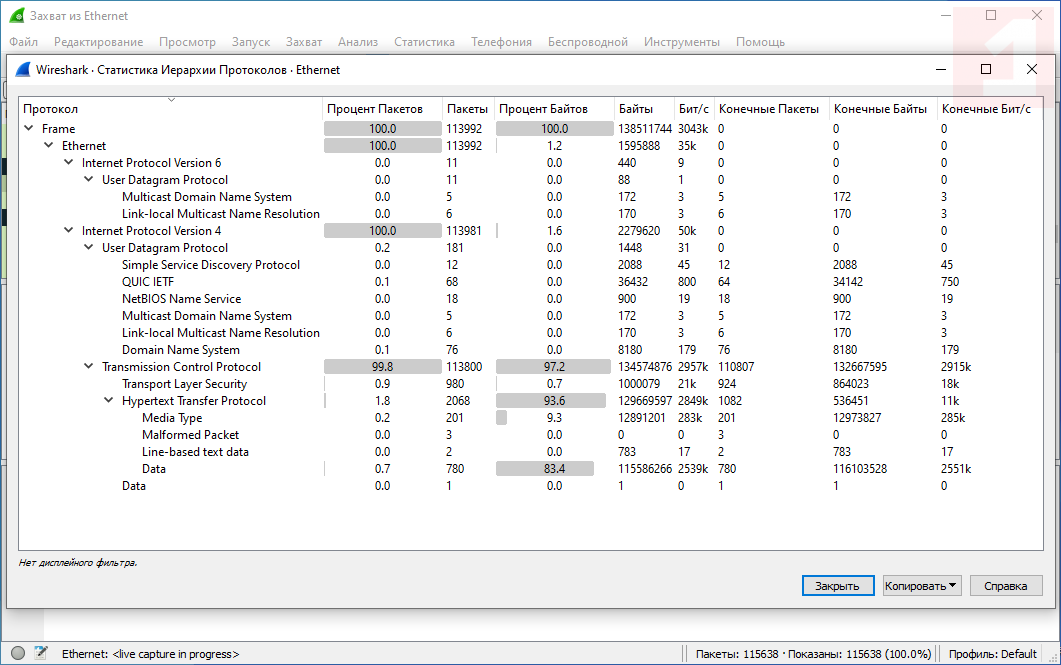Select the QUIC IETF row

tap(531, 281)
